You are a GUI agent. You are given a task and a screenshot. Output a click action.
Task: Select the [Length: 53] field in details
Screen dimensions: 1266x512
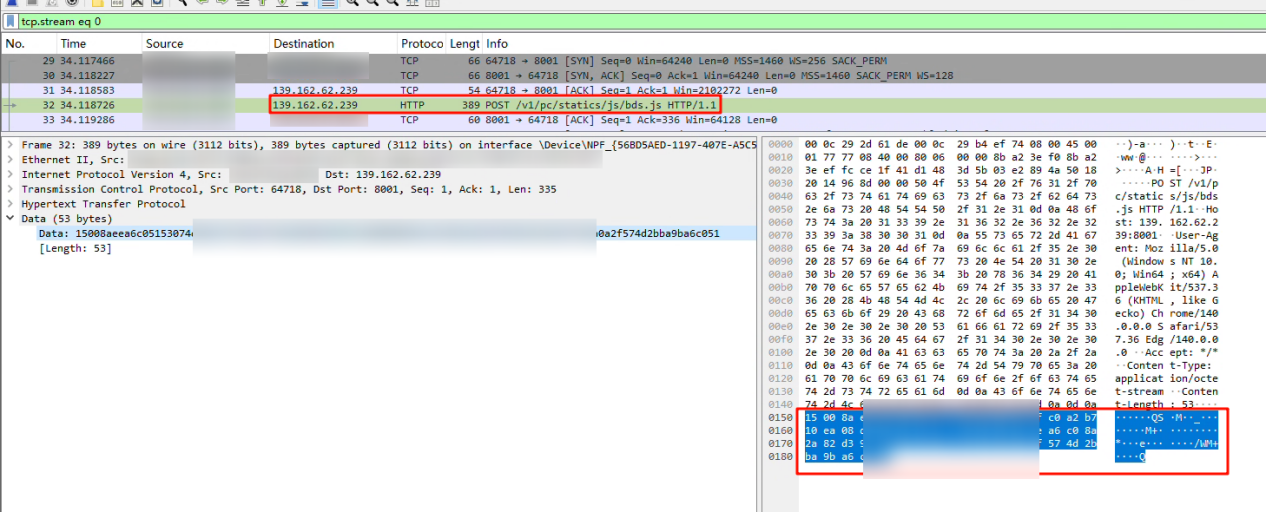(x=75, y=248)
